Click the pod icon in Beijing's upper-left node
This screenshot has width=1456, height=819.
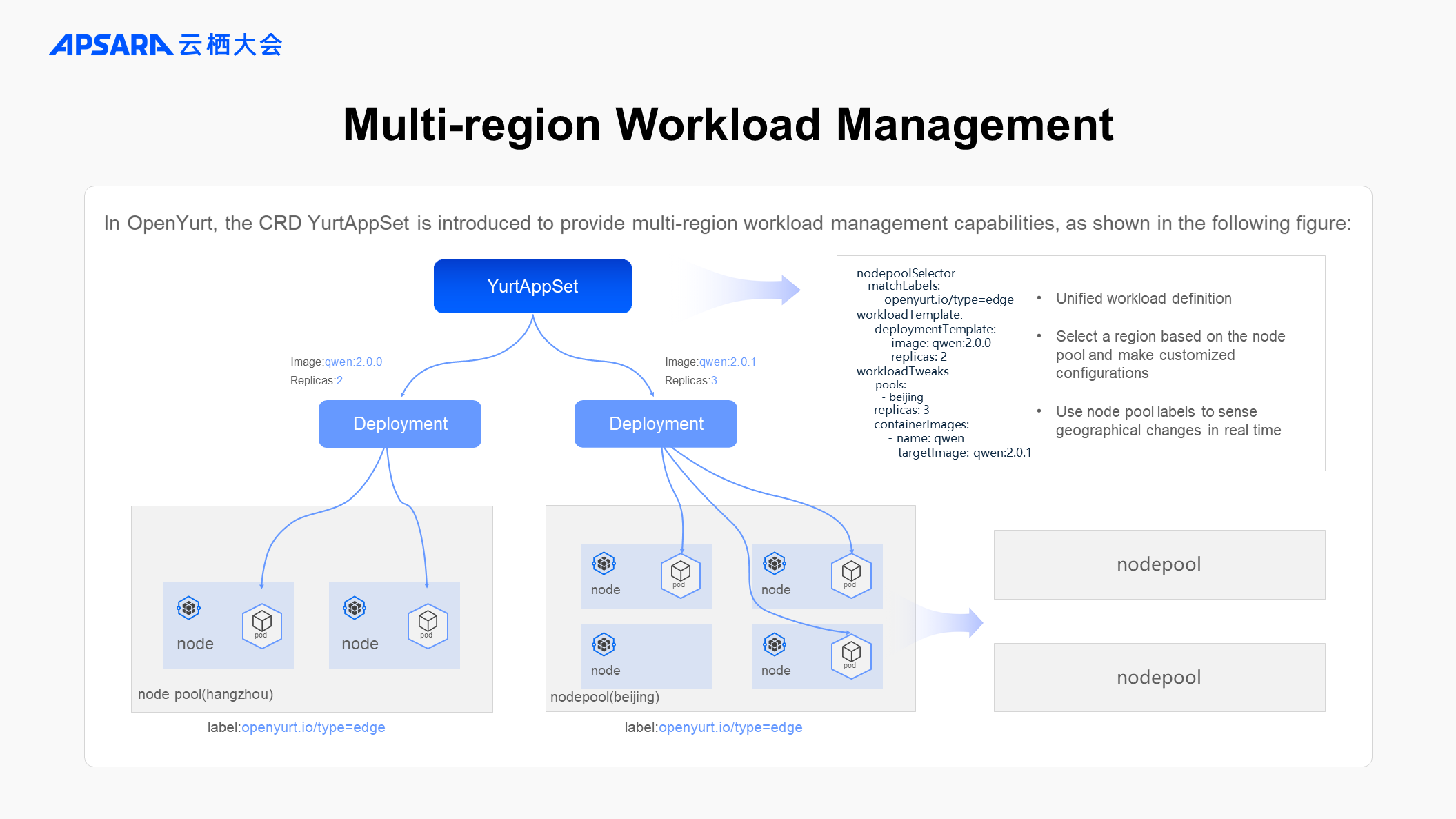681,575
